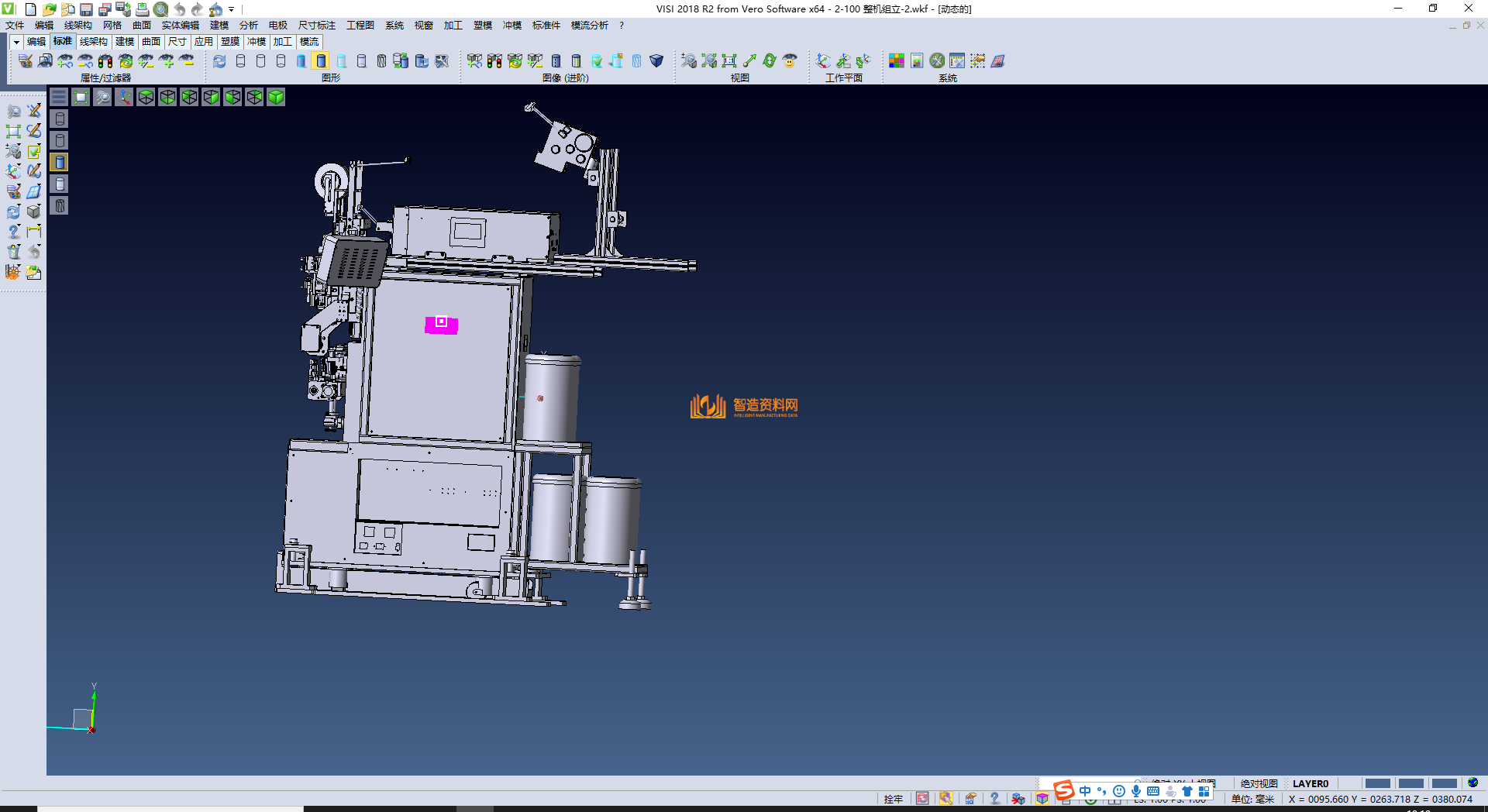Click the 绝对视图 status bar button
Screen dimensions: 1488x812
point(1259,783)
